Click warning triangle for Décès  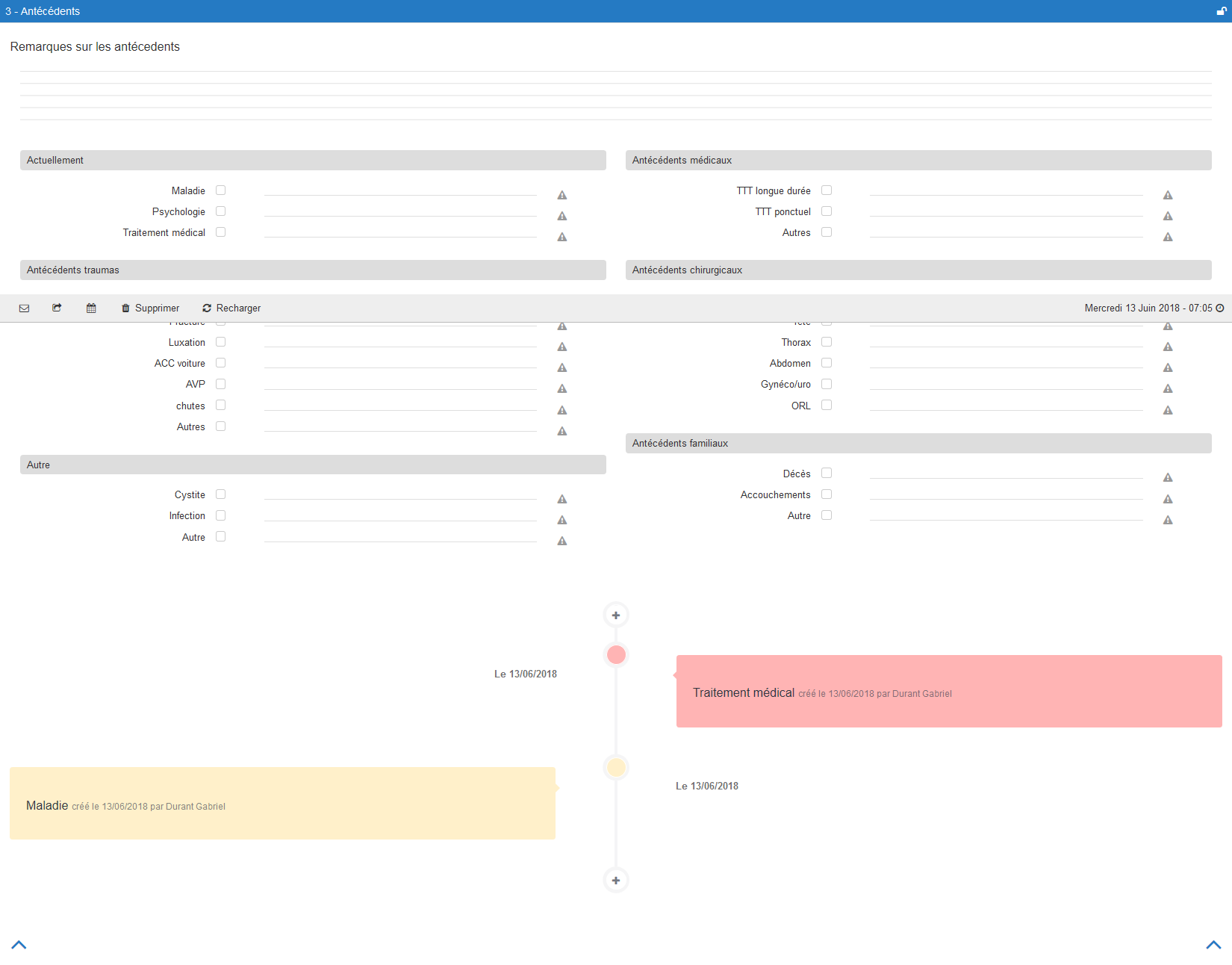1168,477
